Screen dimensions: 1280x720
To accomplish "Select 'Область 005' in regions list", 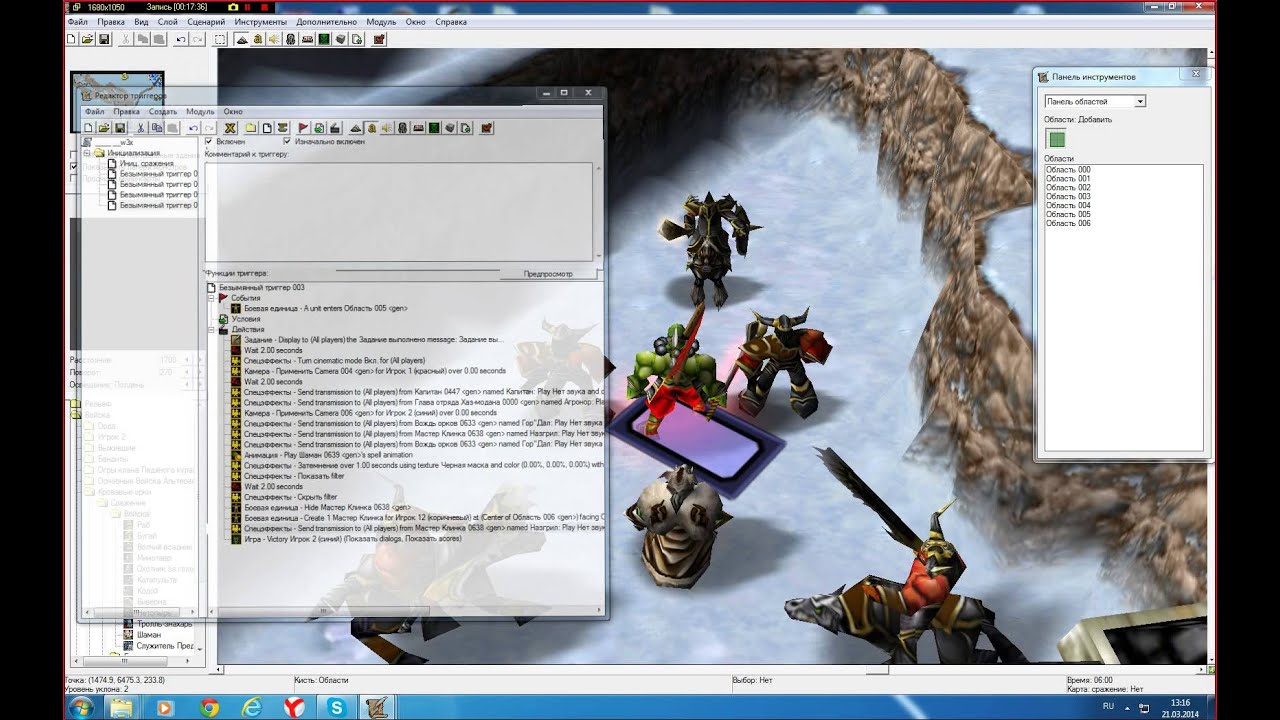I will coord(1068,215).
